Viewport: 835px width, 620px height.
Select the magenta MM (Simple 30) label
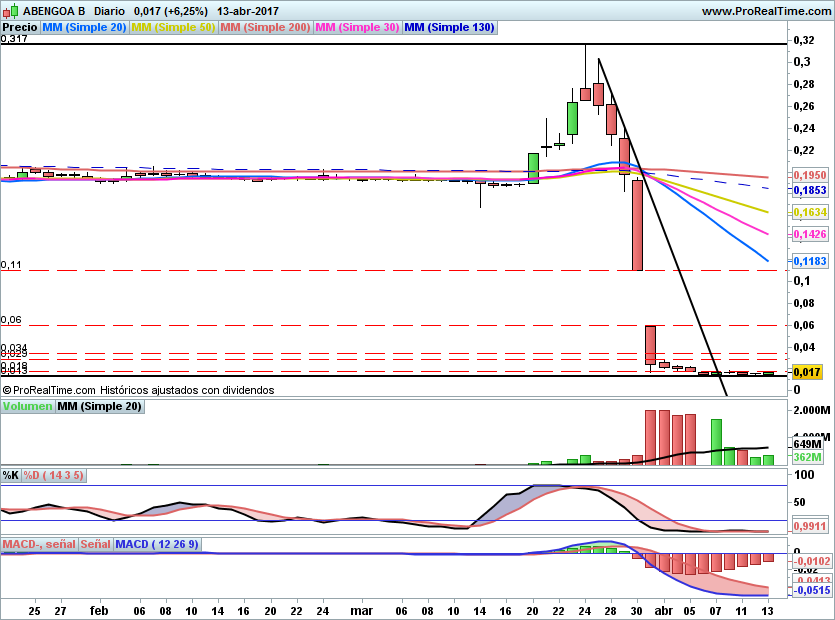[x=357, y=28]
